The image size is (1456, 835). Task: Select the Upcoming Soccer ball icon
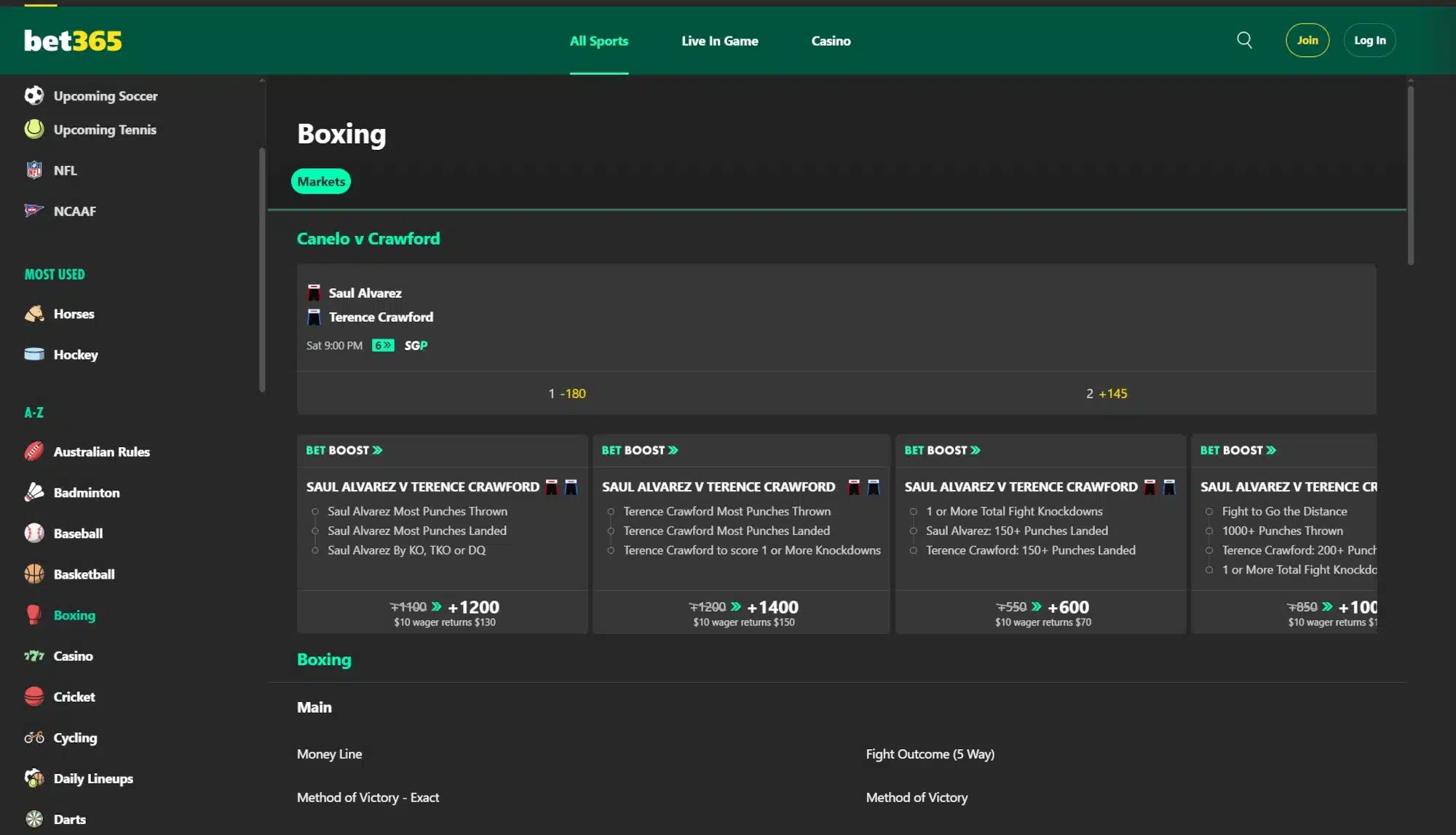tap(34, 95)
